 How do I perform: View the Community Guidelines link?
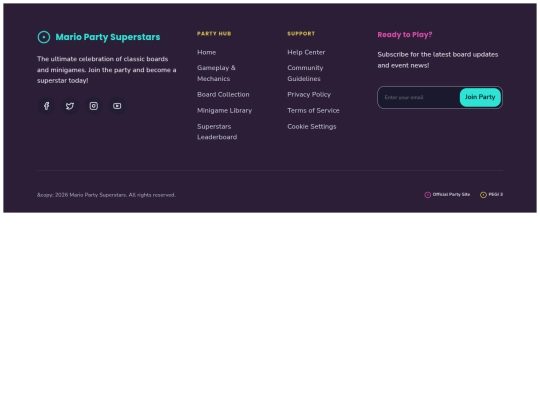click(305, 73)
